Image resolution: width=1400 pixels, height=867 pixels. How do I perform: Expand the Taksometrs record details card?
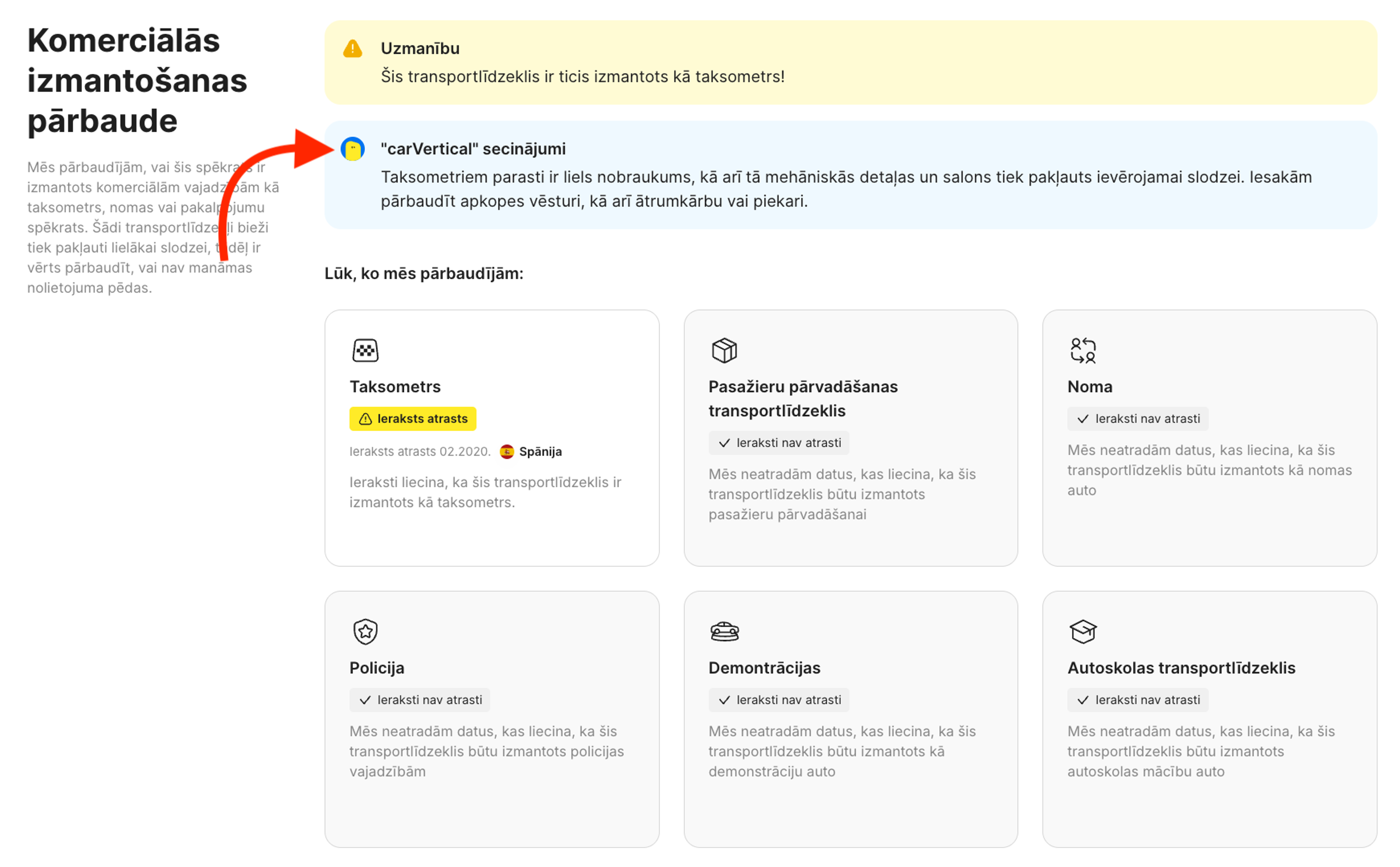point(492,439)
